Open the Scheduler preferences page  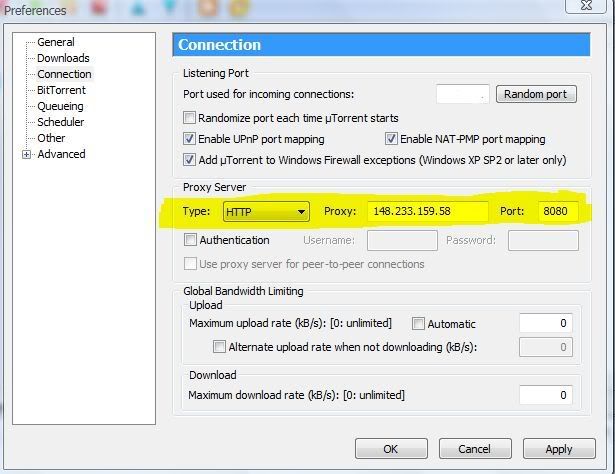62,122
